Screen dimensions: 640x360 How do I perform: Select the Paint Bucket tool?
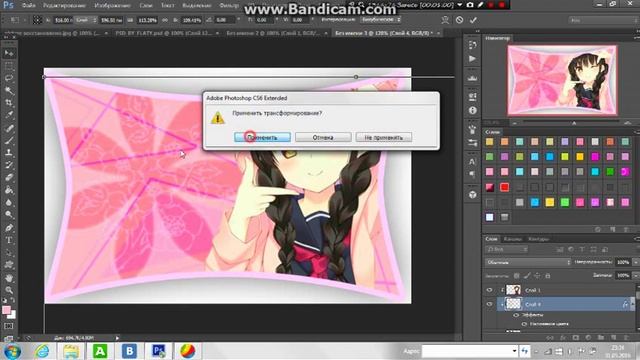9,190
